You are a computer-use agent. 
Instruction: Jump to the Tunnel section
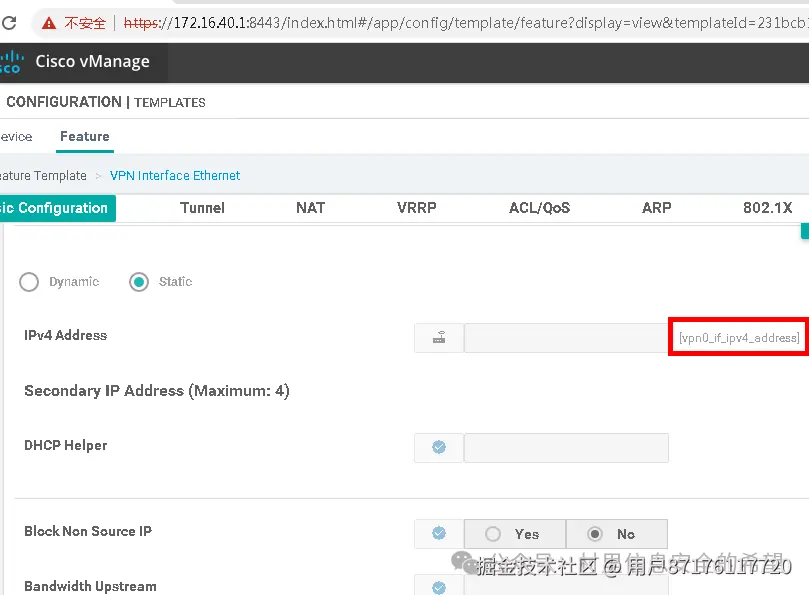202,208
